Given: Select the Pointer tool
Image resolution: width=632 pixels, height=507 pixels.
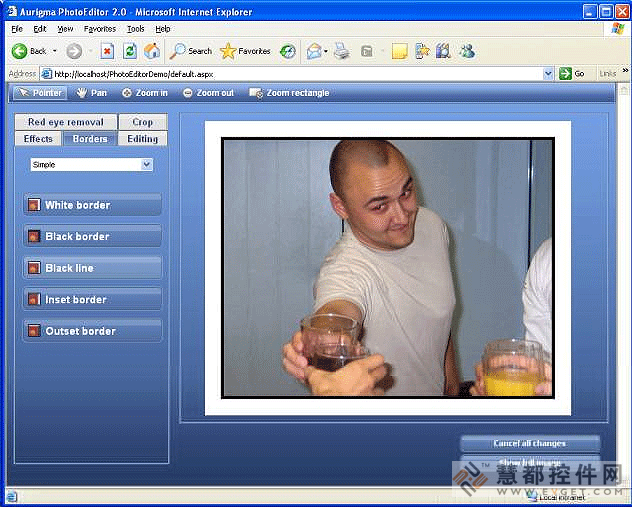Looking at the screenshot, I should 40,93.
